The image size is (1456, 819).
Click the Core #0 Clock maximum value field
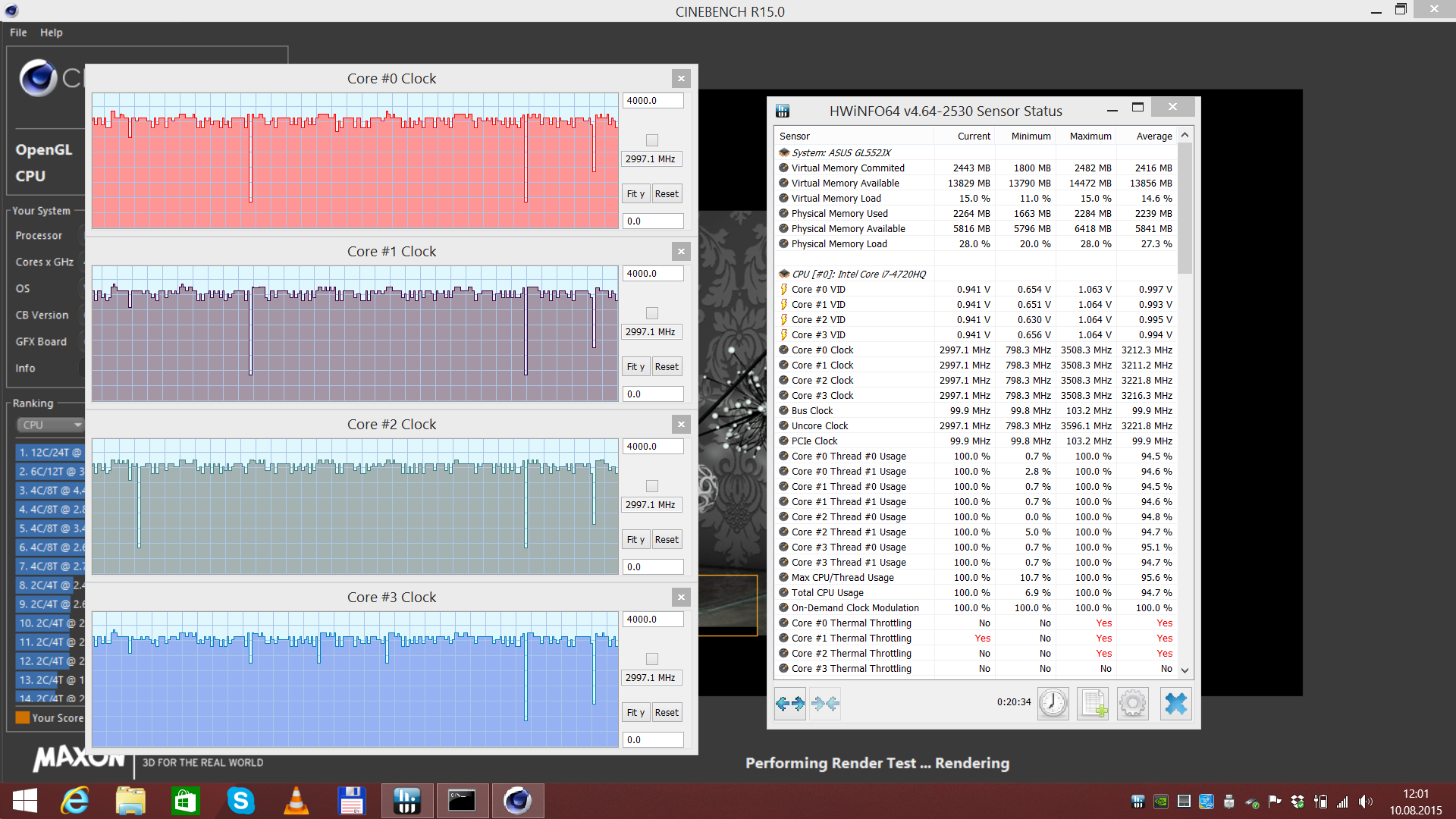click(653, 101)
